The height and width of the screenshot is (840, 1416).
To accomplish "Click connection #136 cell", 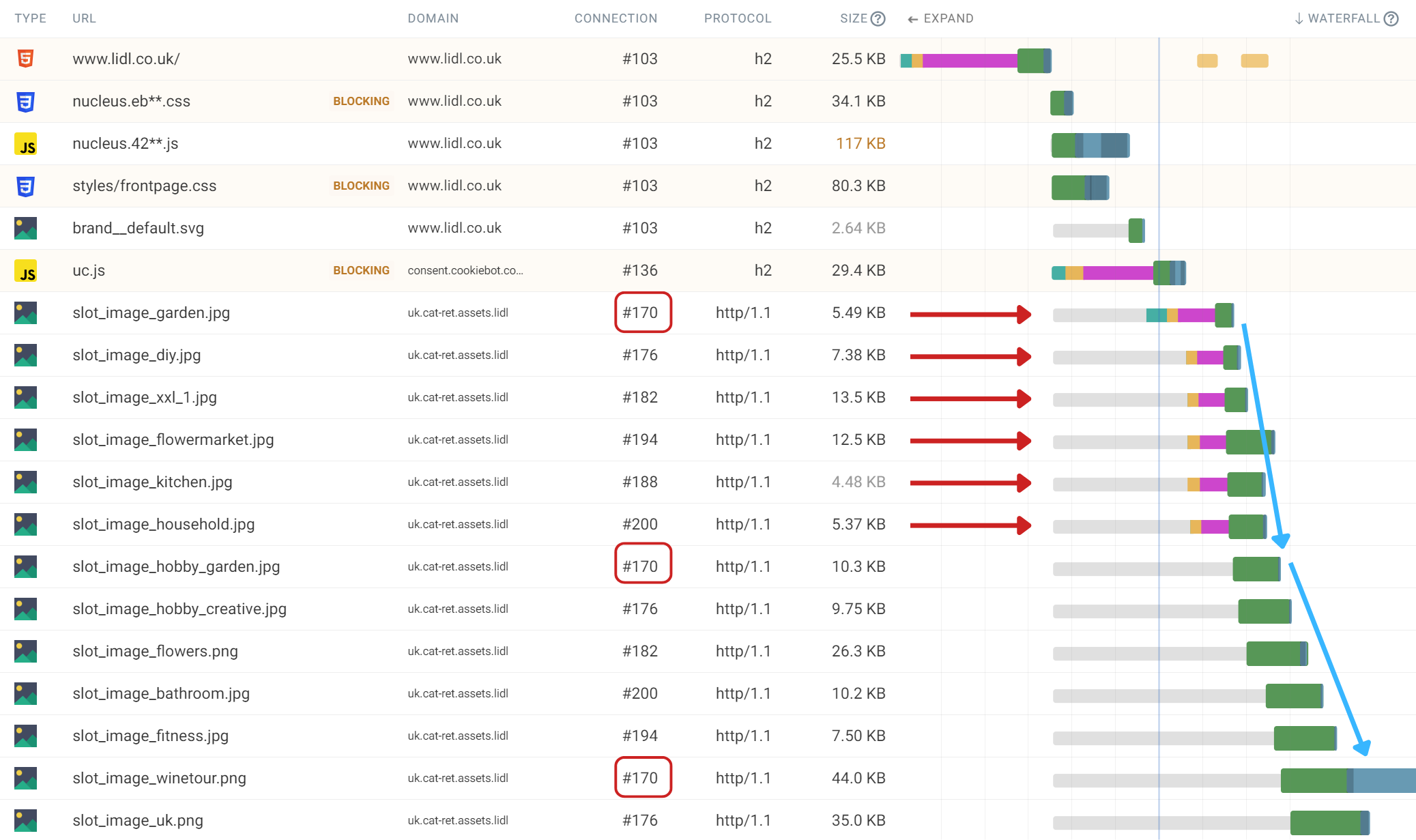I will [640, 270].
